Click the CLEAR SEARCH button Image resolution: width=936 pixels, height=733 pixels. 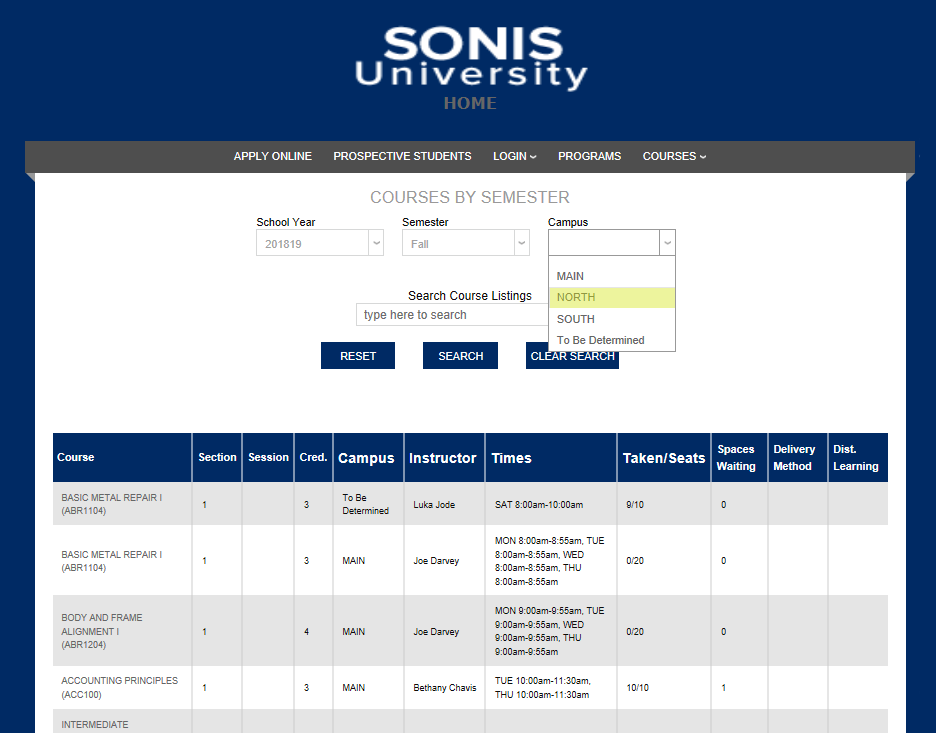pyautogui.click(x=572, y=356)
